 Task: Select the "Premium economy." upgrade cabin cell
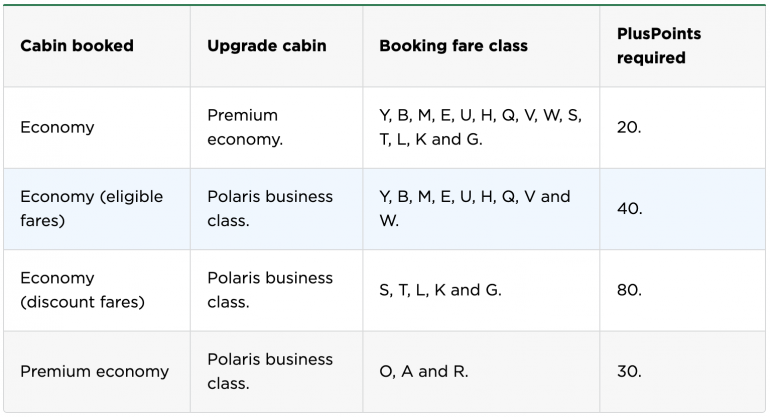[x=245, y=127]
